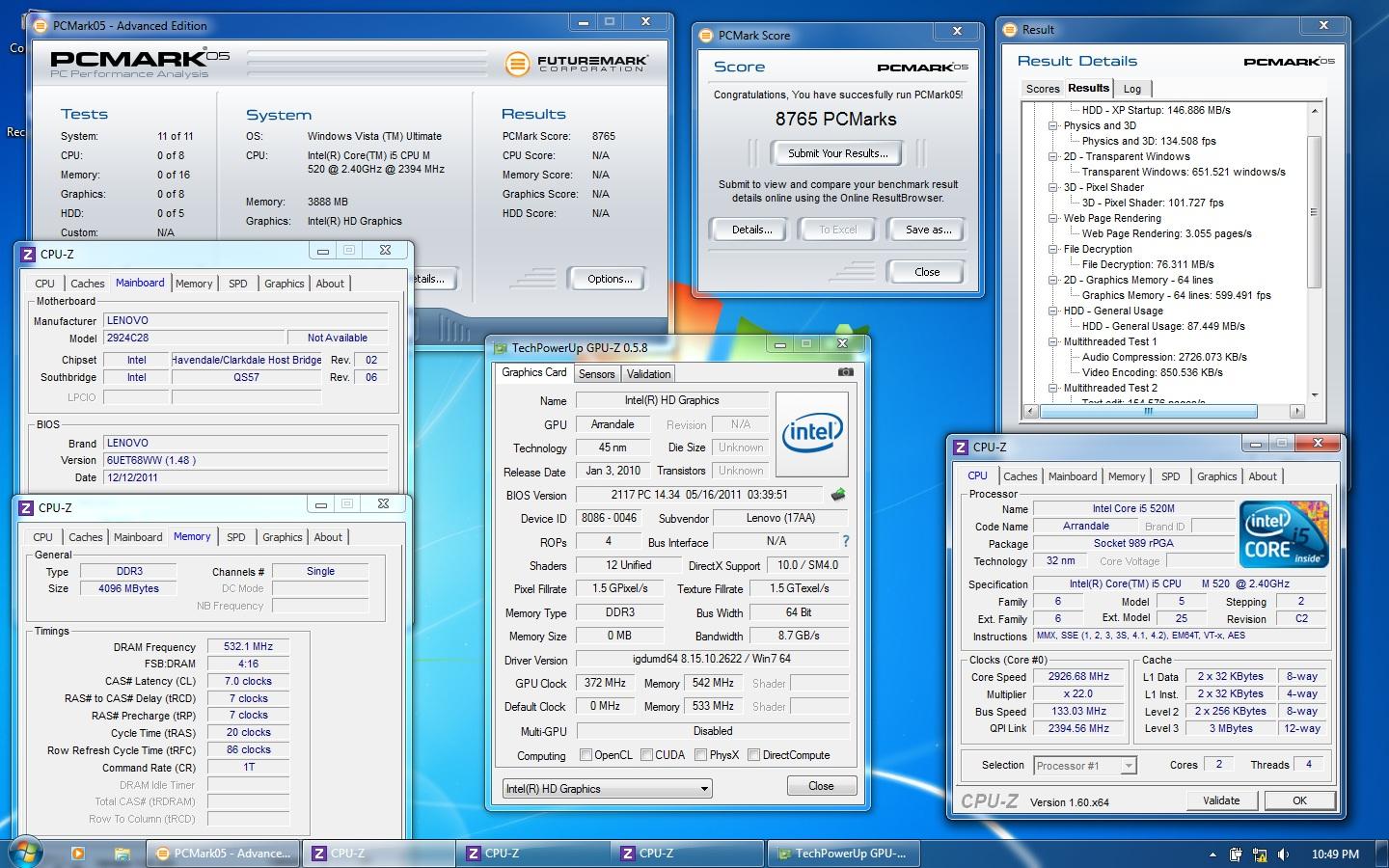Click Result list scroll down arrow
This screenshot has height=868, width=1389.
pos(1314,395)
